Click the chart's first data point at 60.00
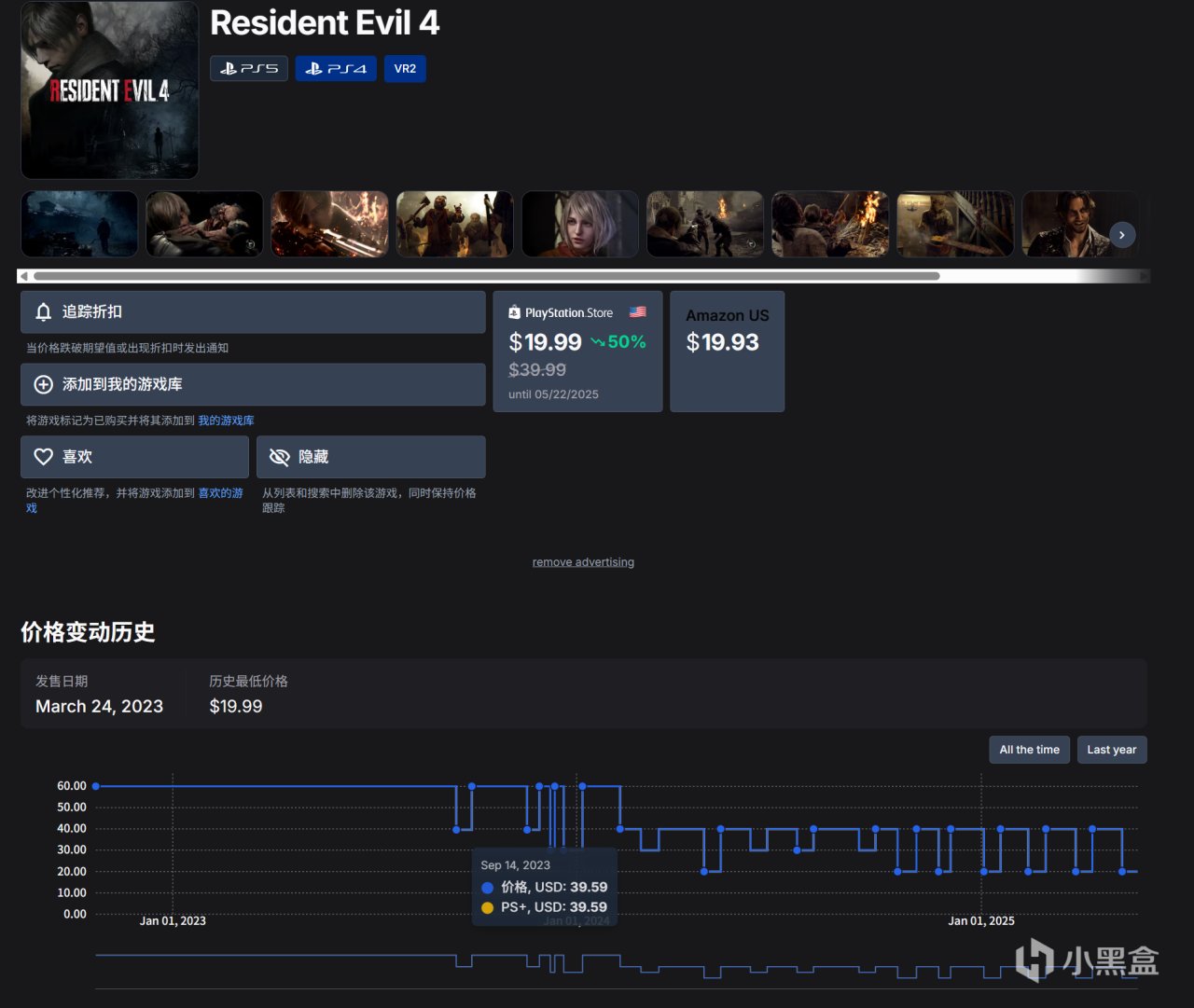 point(96,786)
